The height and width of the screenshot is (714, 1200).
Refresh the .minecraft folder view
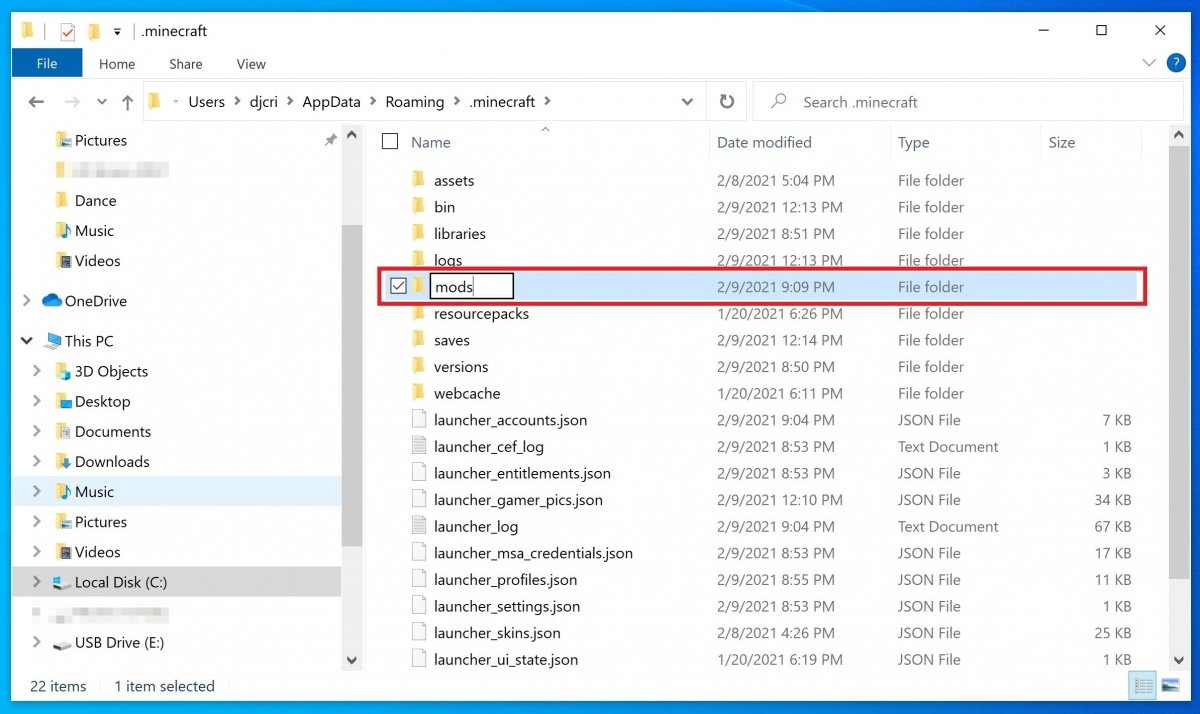tap(727, 102)
